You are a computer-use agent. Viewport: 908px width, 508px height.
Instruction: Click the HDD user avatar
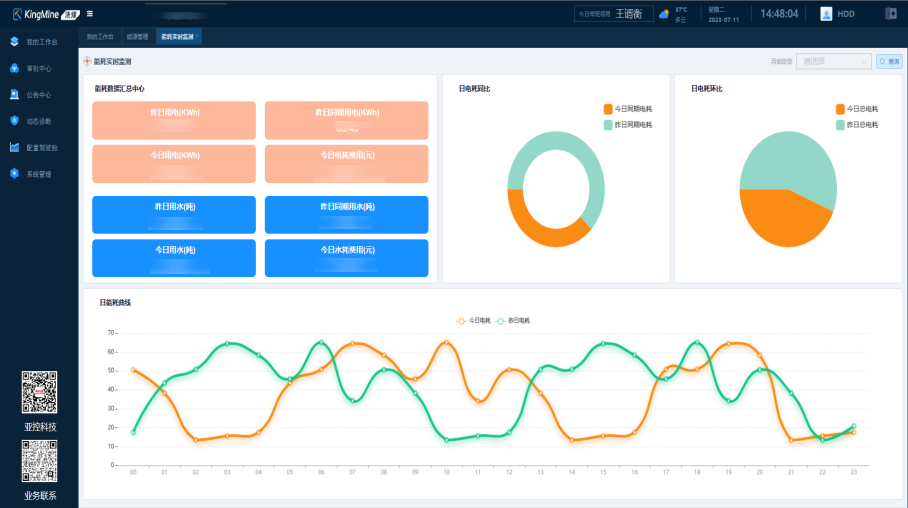(826, 14)
